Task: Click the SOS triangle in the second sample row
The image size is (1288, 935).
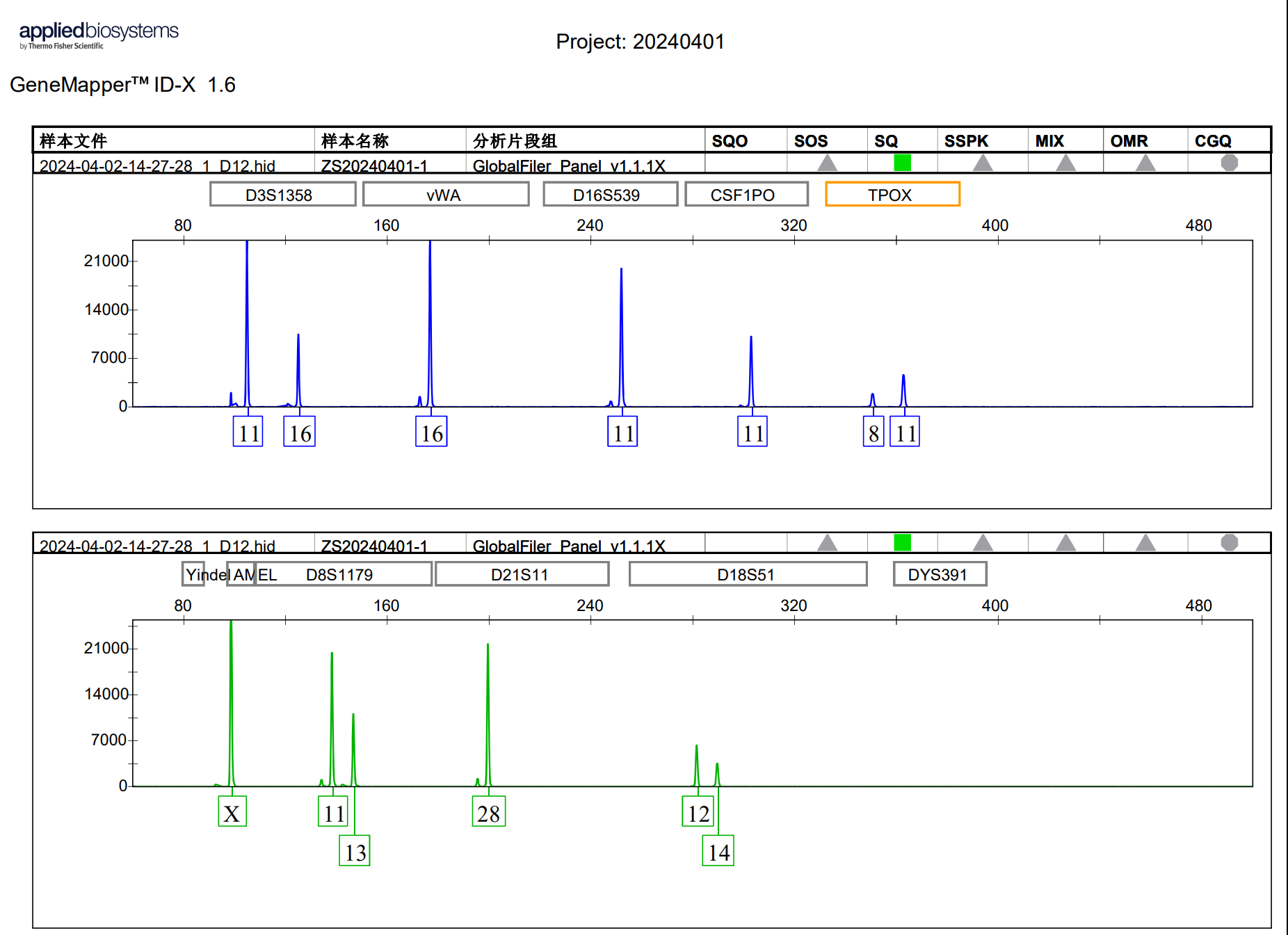Action: (827, 543)
